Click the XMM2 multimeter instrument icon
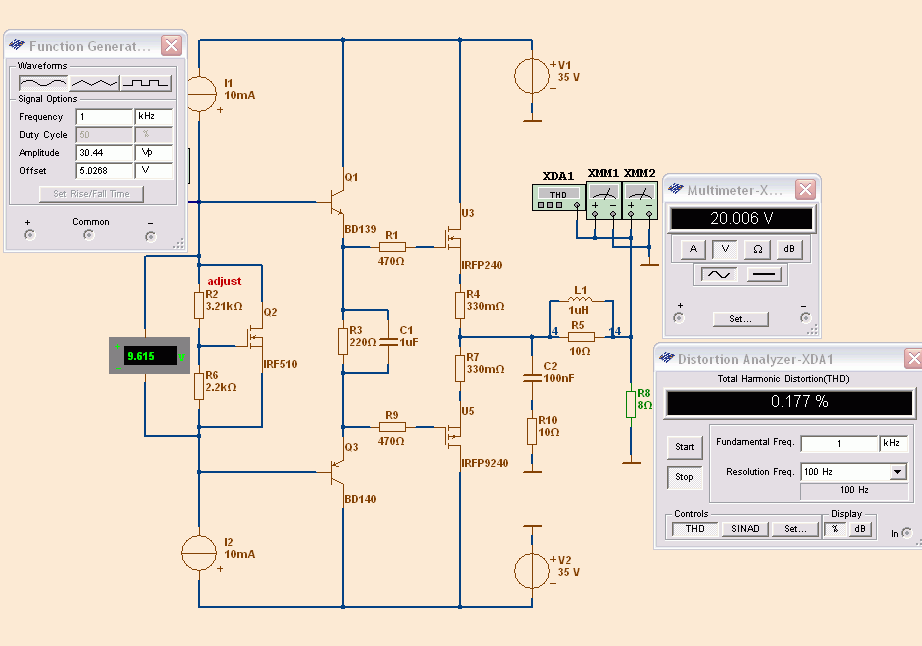 click(640, 200)
